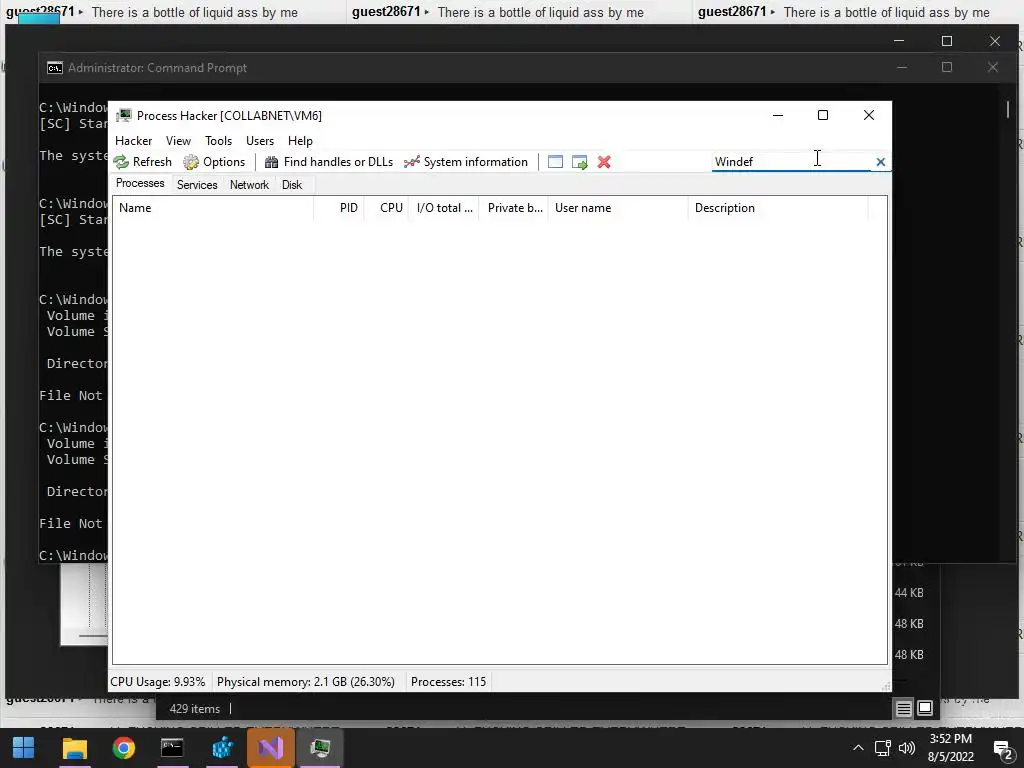Viewport: 1024px width, 768px height.
Task: Clear the Windef search filter
Action: point(880,162)
